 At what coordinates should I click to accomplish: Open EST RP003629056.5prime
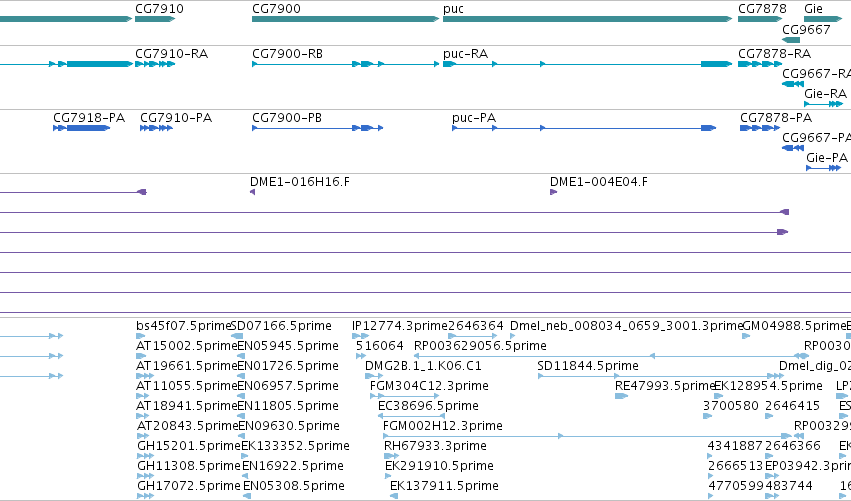click(480, 346)
